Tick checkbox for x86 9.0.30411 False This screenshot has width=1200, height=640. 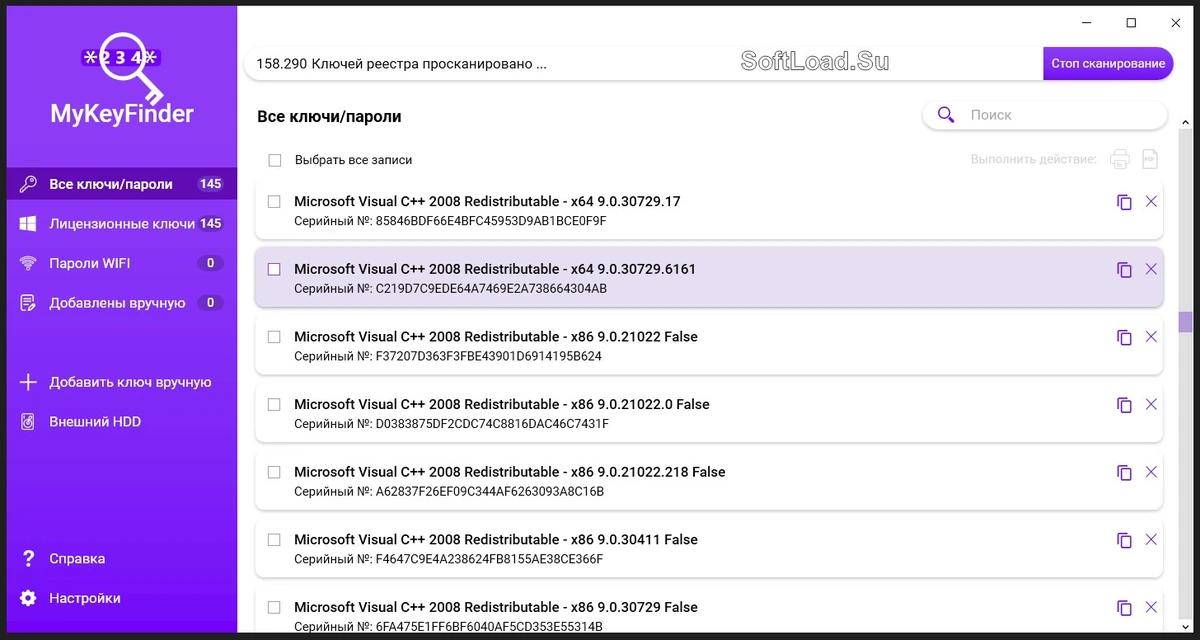(x=274, y=540)
